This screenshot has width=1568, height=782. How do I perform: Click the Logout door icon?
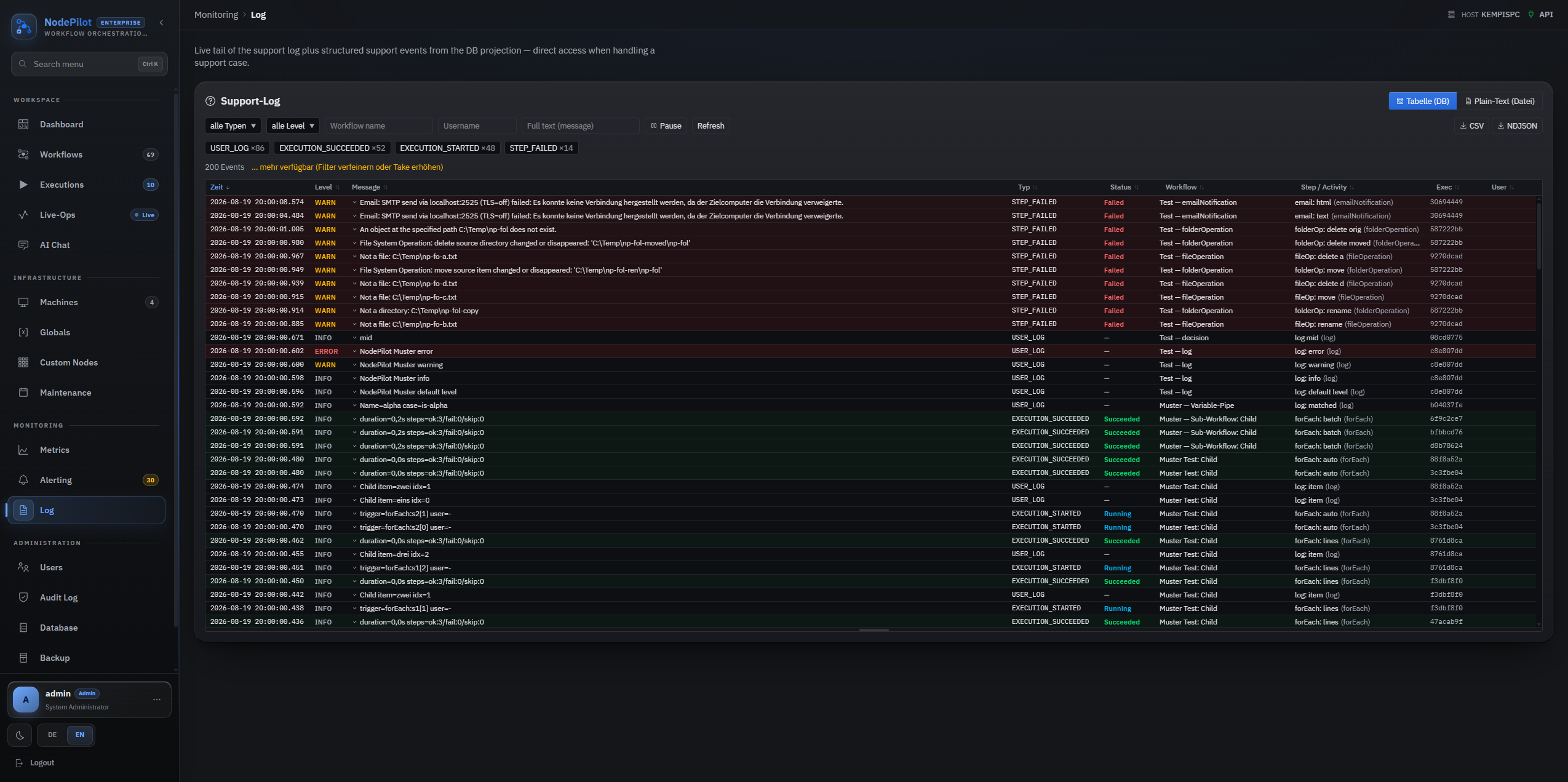pos(19,763)
